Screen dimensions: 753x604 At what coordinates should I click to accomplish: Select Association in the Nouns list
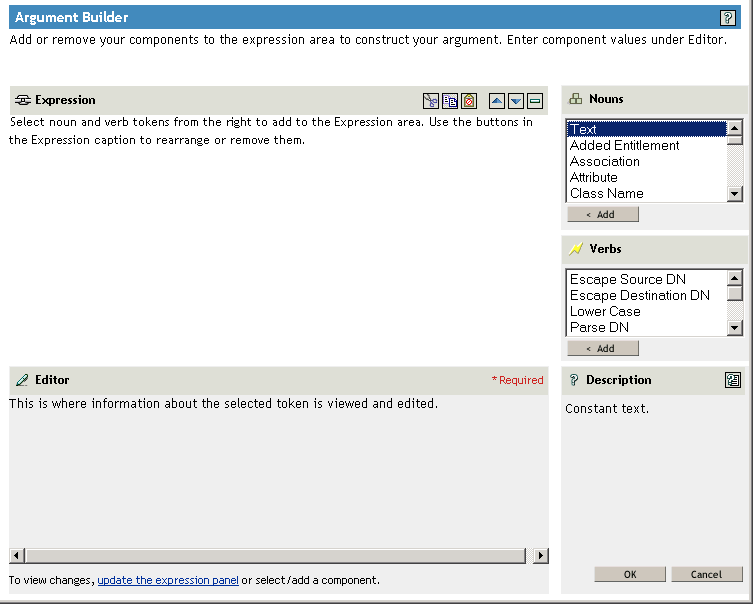pos(646,161)
